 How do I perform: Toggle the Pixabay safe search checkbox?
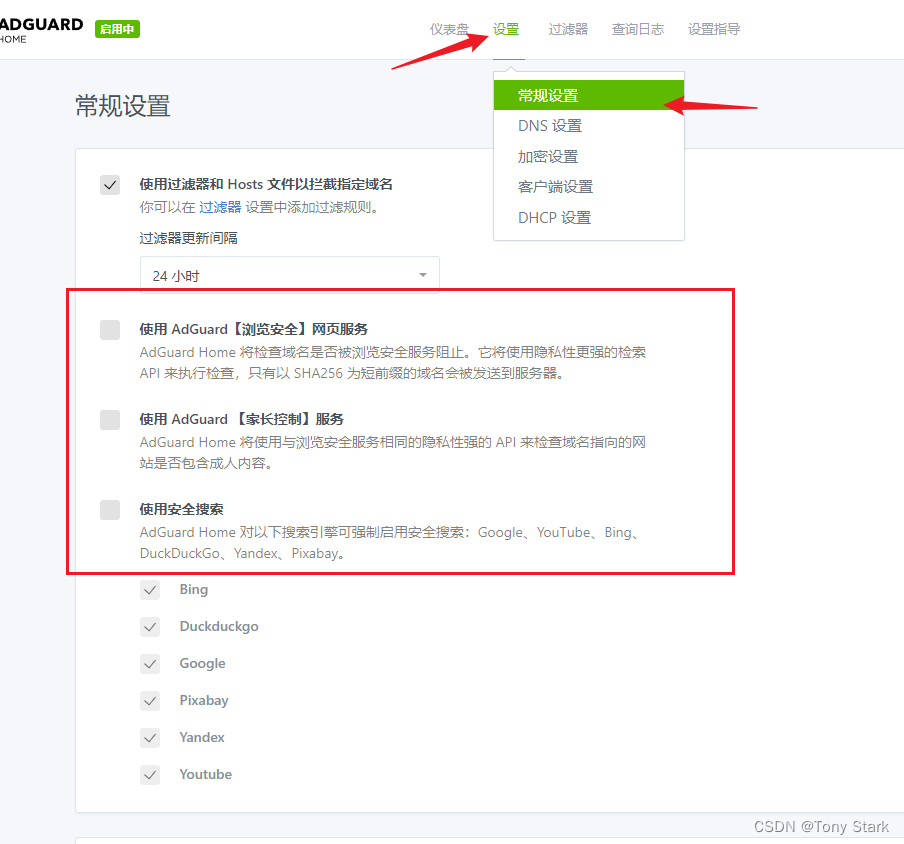tap(150, 700)
